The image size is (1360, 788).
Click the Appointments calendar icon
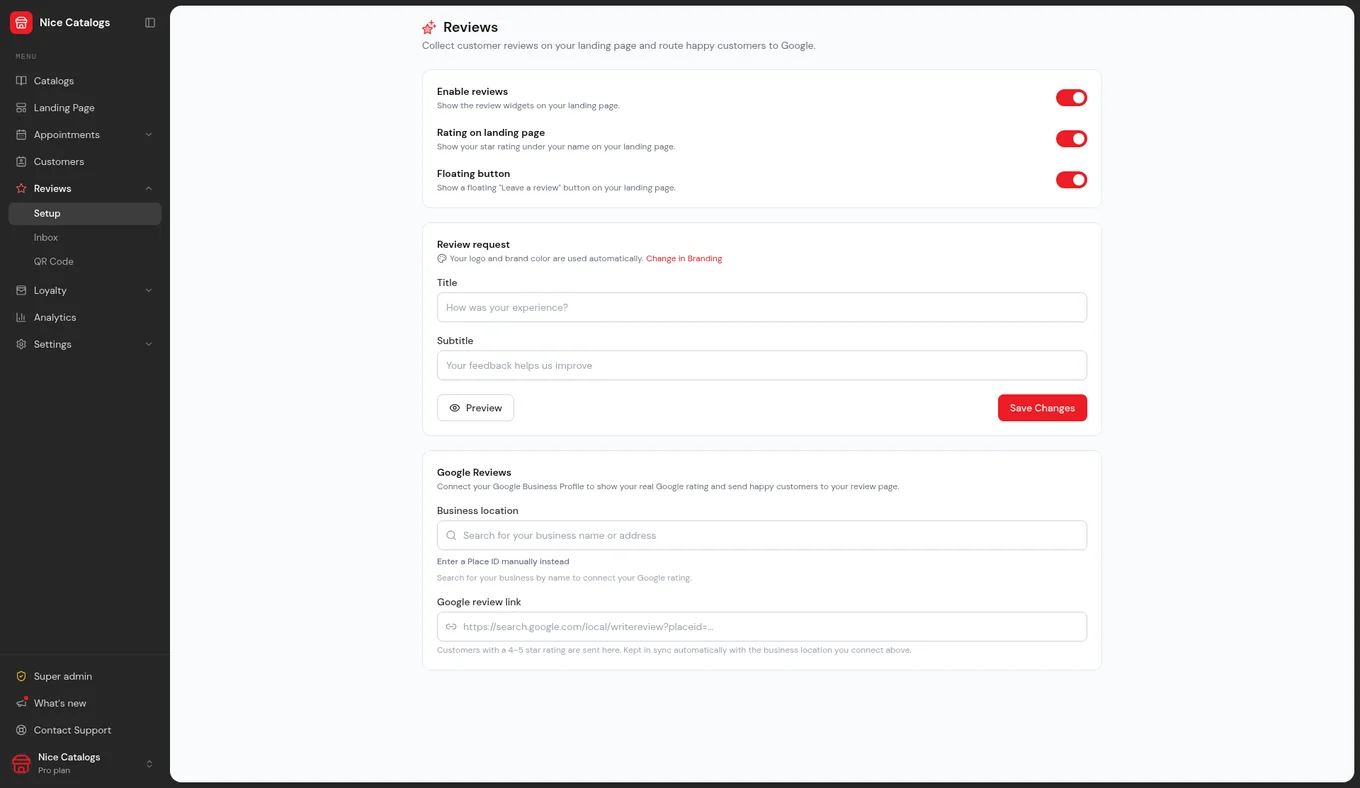click(x=21, y=135)
